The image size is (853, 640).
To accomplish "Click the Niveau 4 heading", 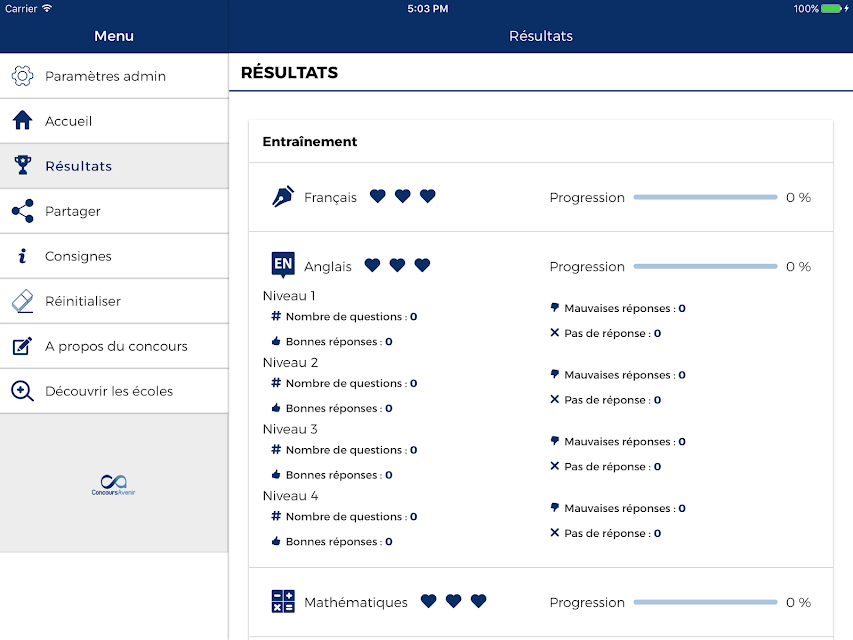I will click(x=290, y=496).
